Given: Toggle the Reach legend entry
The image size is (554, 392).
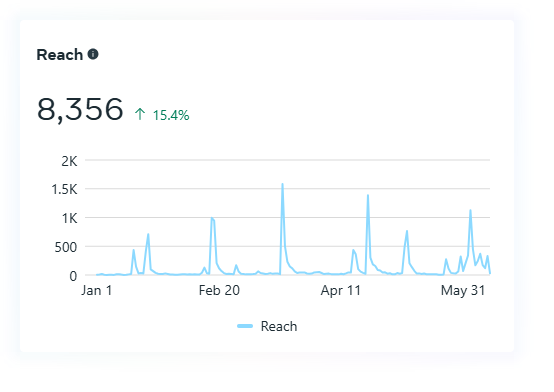Looking at the screenshot, I should [x=267, y=326].
